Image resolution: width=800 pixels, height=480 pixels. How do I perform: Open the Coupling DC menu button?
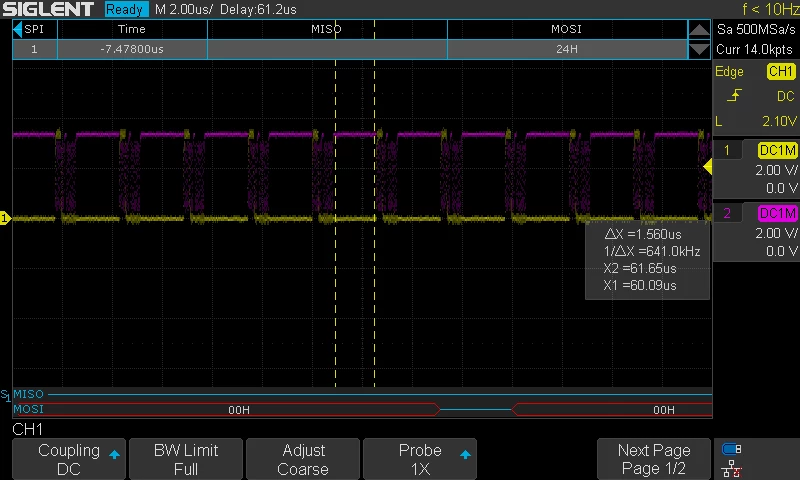coord(69,459)
